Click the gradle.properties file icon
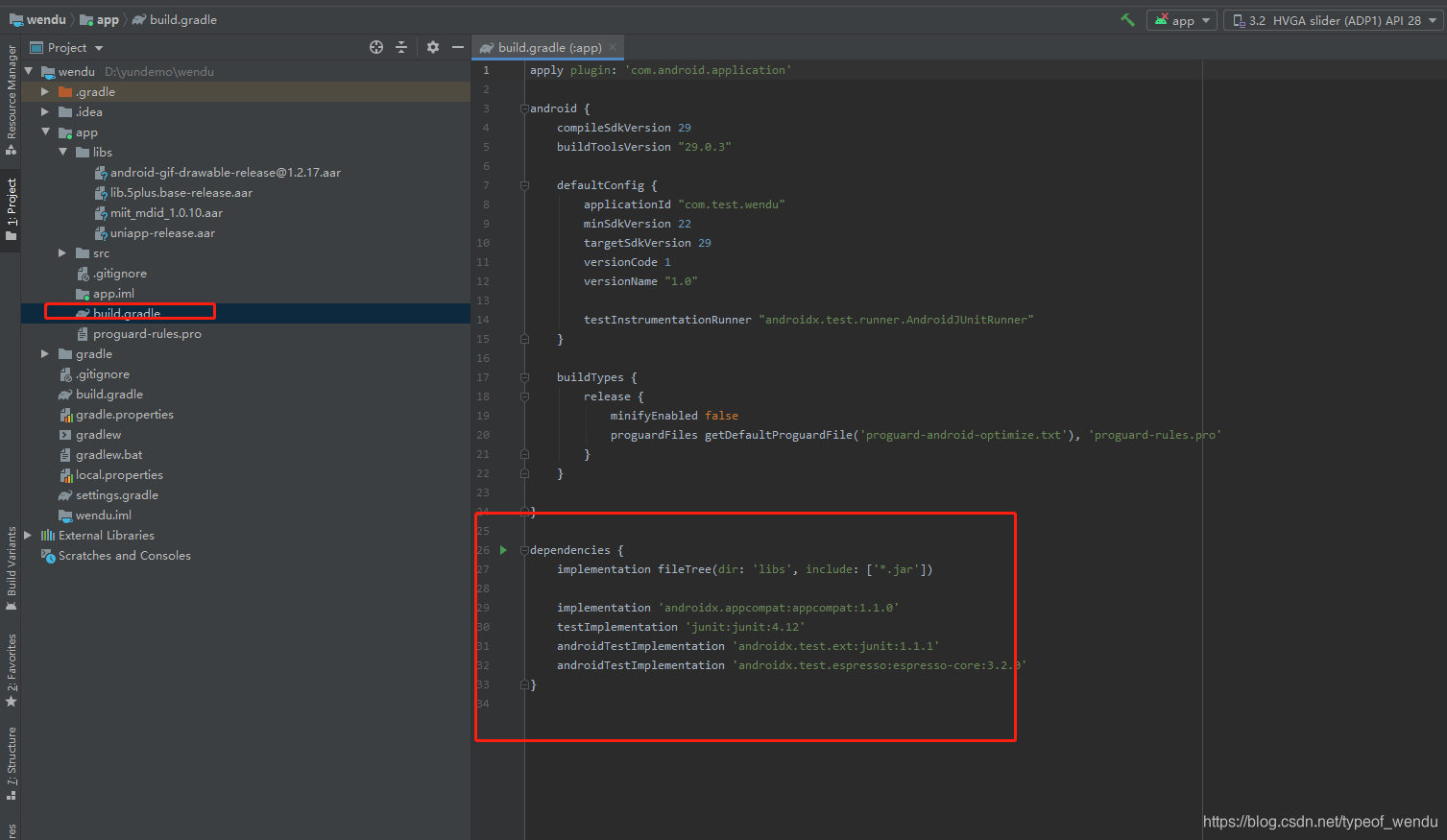The image size is (1447, 840). [x=65, y=415]
